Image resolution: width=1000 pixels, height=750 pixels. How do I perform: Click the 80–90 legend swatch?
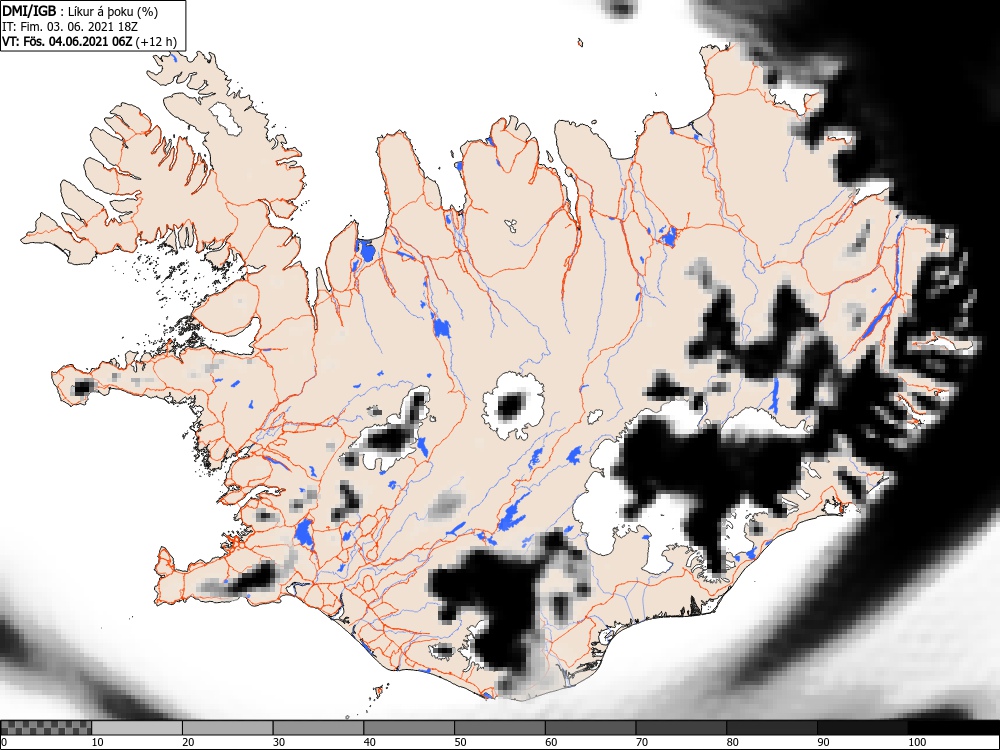pyautogui.click(x=771, y=728)
